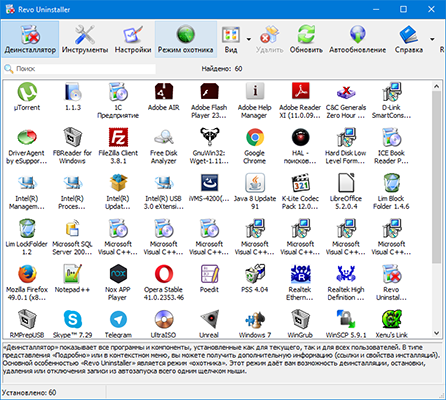Viewport: 446px width, 400px height.
Task: Select the Mozilla Firefox 49.0.1 icon
Action: coord(27,274)
